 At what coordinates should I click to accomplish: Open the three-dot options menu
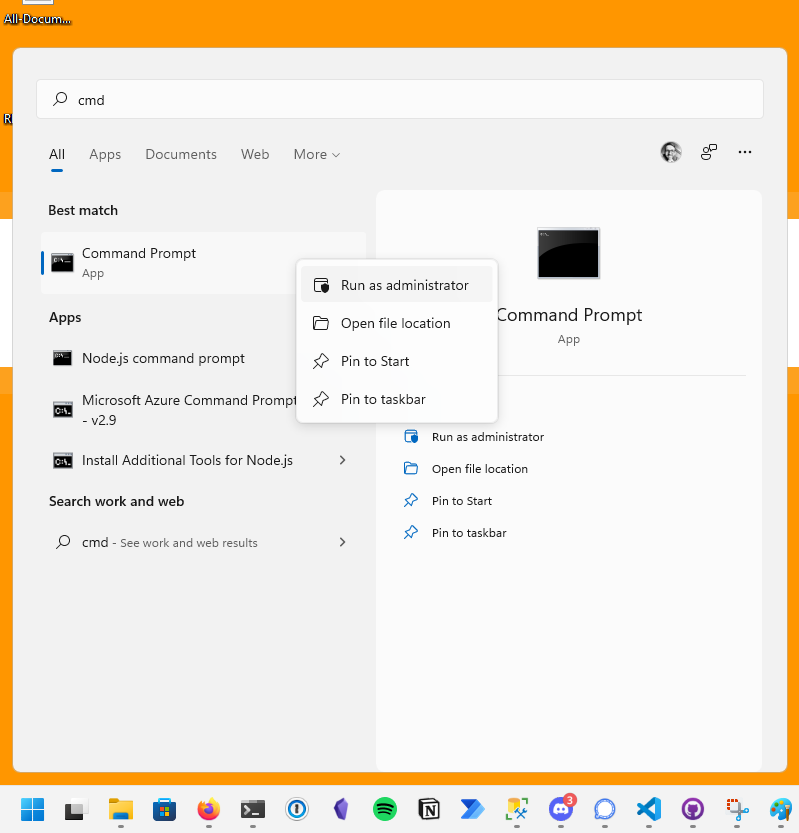coord(744,152)
